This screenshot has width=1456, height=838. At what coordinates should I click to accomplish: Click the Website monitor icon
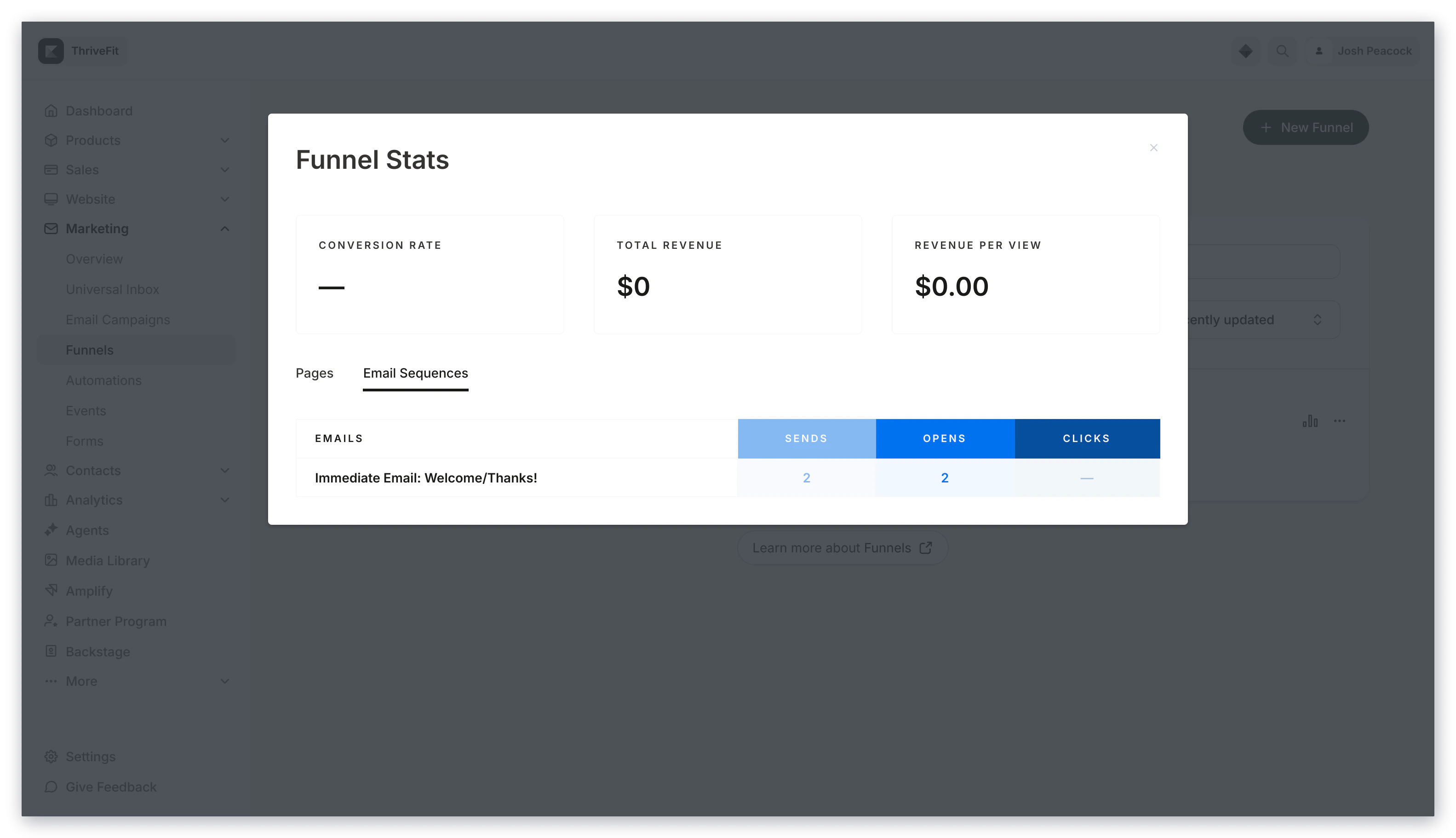point(51,199)
